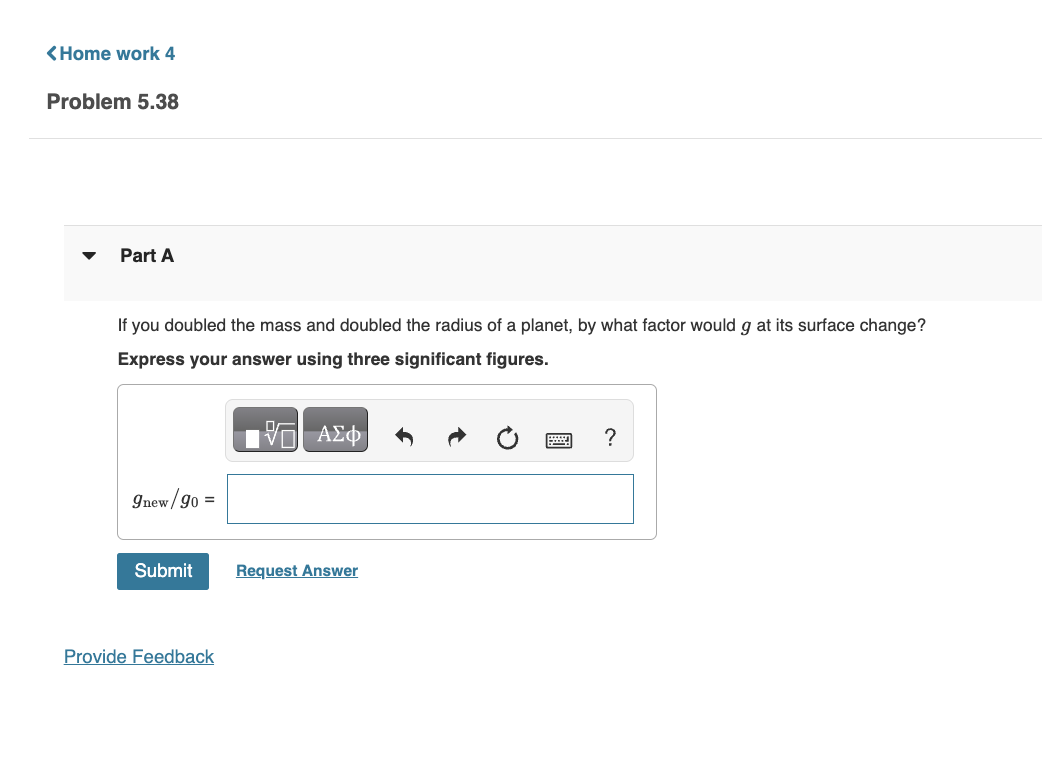This screenshot has width=1042, height=776.
Task: Open Request Answer
Action: click(x=296, y=570)
